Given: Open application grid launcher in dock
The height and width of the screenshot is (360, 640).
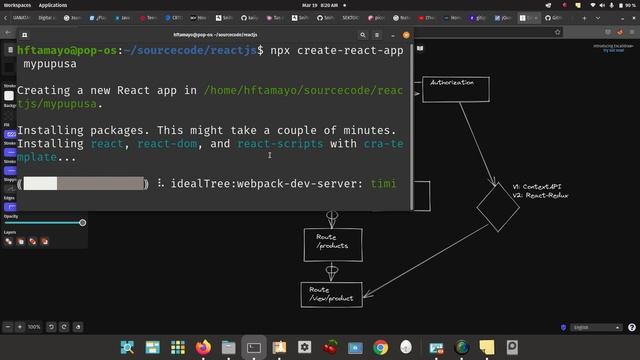Looking at the screenshot, I should pyautogui.click(x=178, y=347).
